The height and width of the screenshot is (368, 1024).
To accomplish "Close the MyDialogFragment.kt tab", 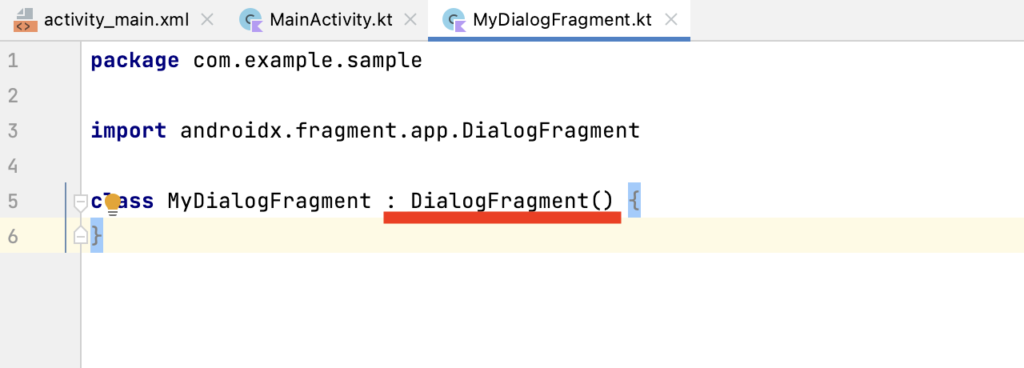I will (x=671, y=20).
